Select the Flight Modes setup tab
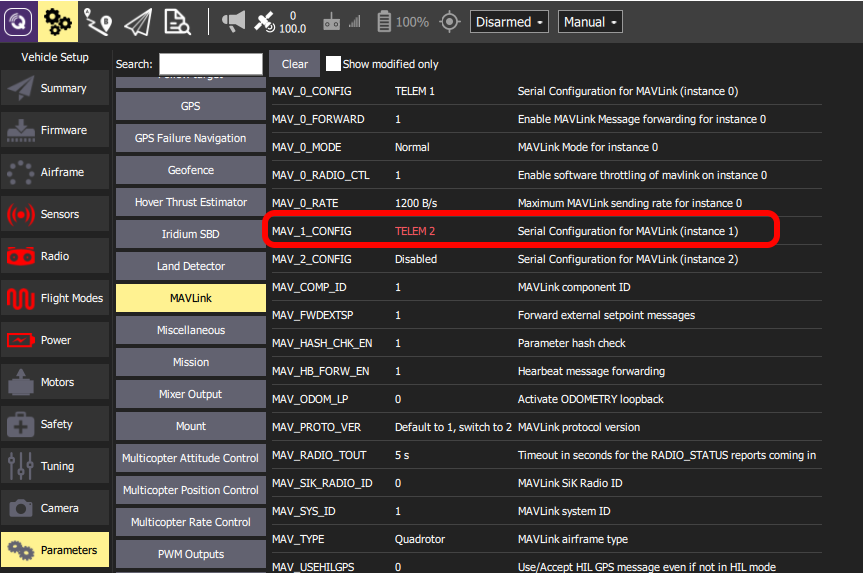This screenshot has width=863, height=573. (55, 298)
